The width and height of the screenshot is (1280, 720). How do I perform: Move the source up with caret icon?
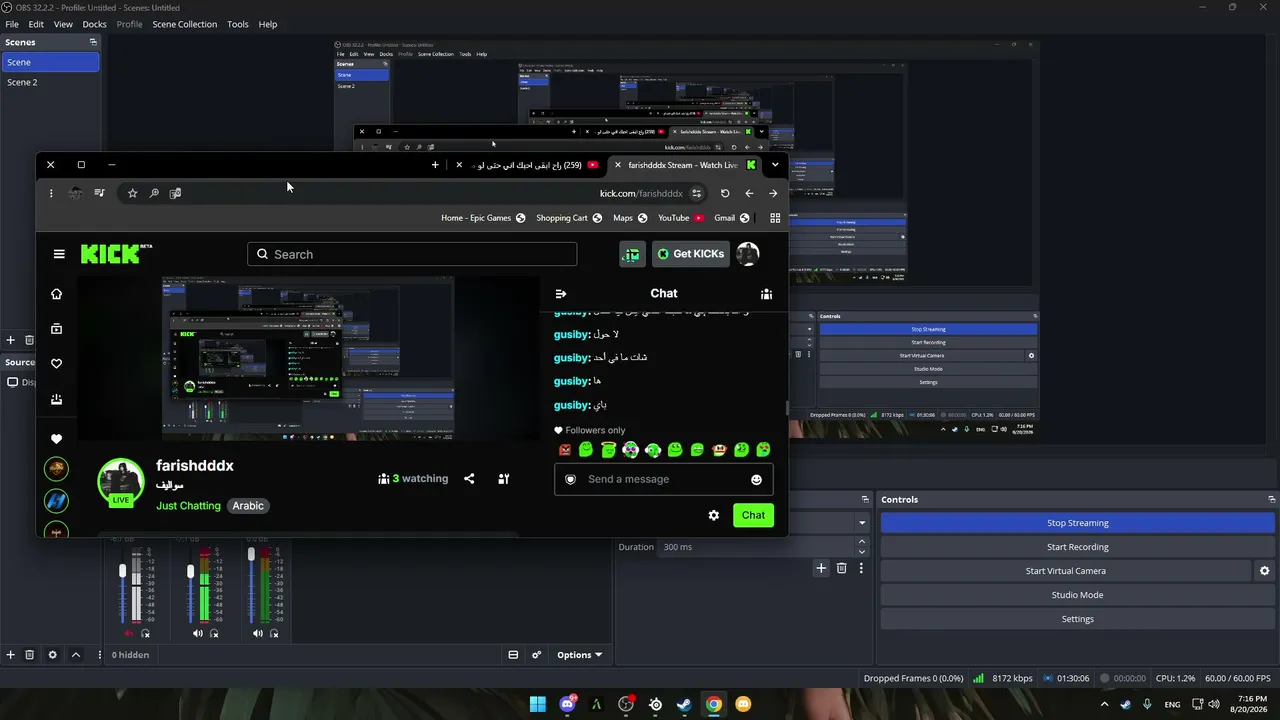pyautogui.click(x=76, y=655)
